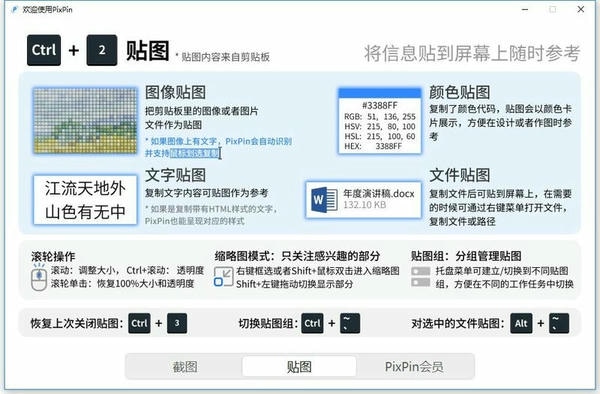Click the Alt key icon
The height and width of the screenshot is (394, 600).
(x=521, y=324)
